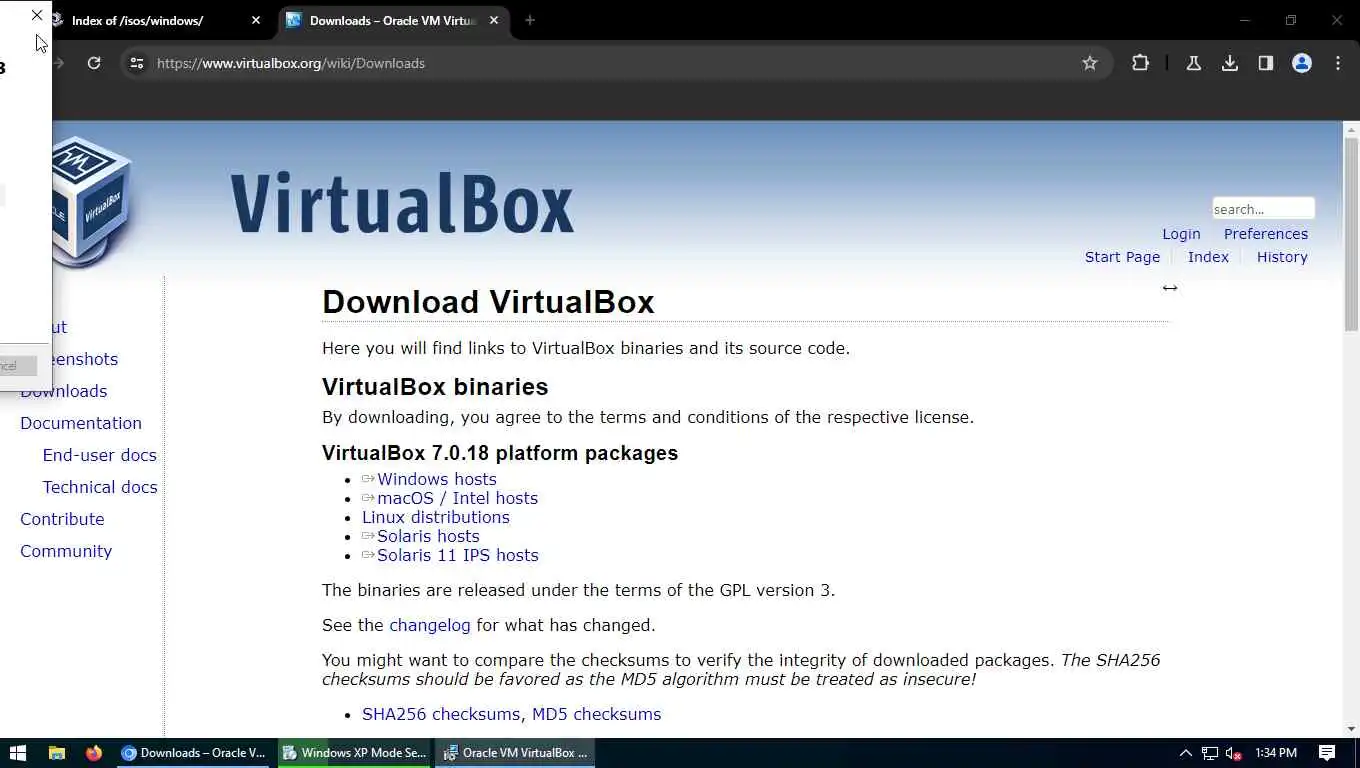Click the address bar URL

click(291, 63)
